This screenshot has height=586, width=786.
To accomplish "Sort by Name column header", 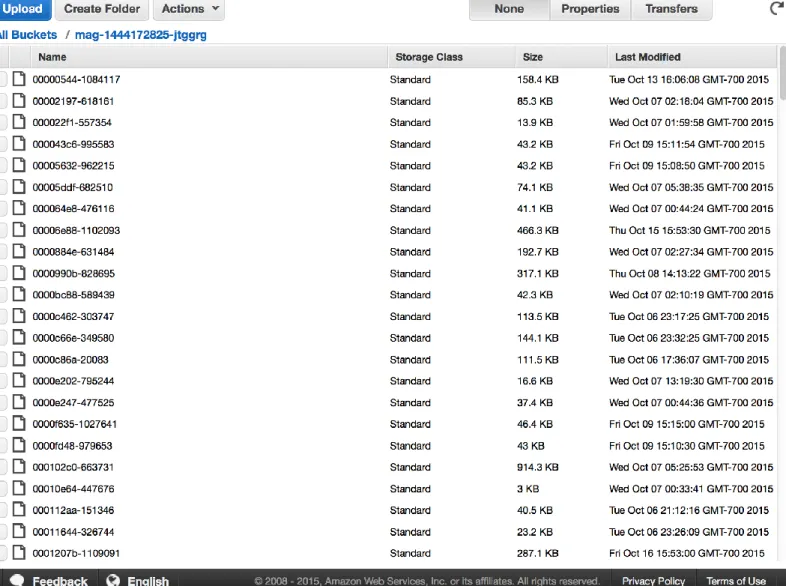I will [x=209, y=57].
